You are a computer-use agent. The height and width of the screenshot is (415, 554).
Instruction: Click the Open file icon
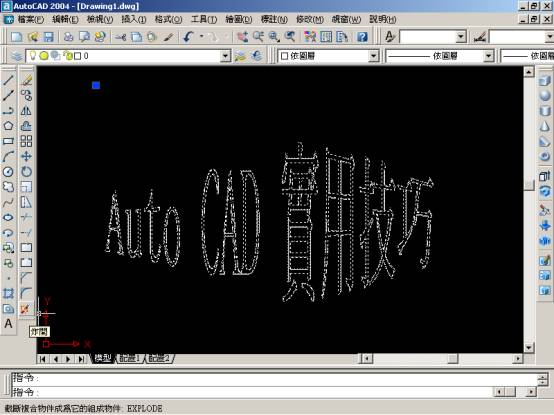(33, 37)
